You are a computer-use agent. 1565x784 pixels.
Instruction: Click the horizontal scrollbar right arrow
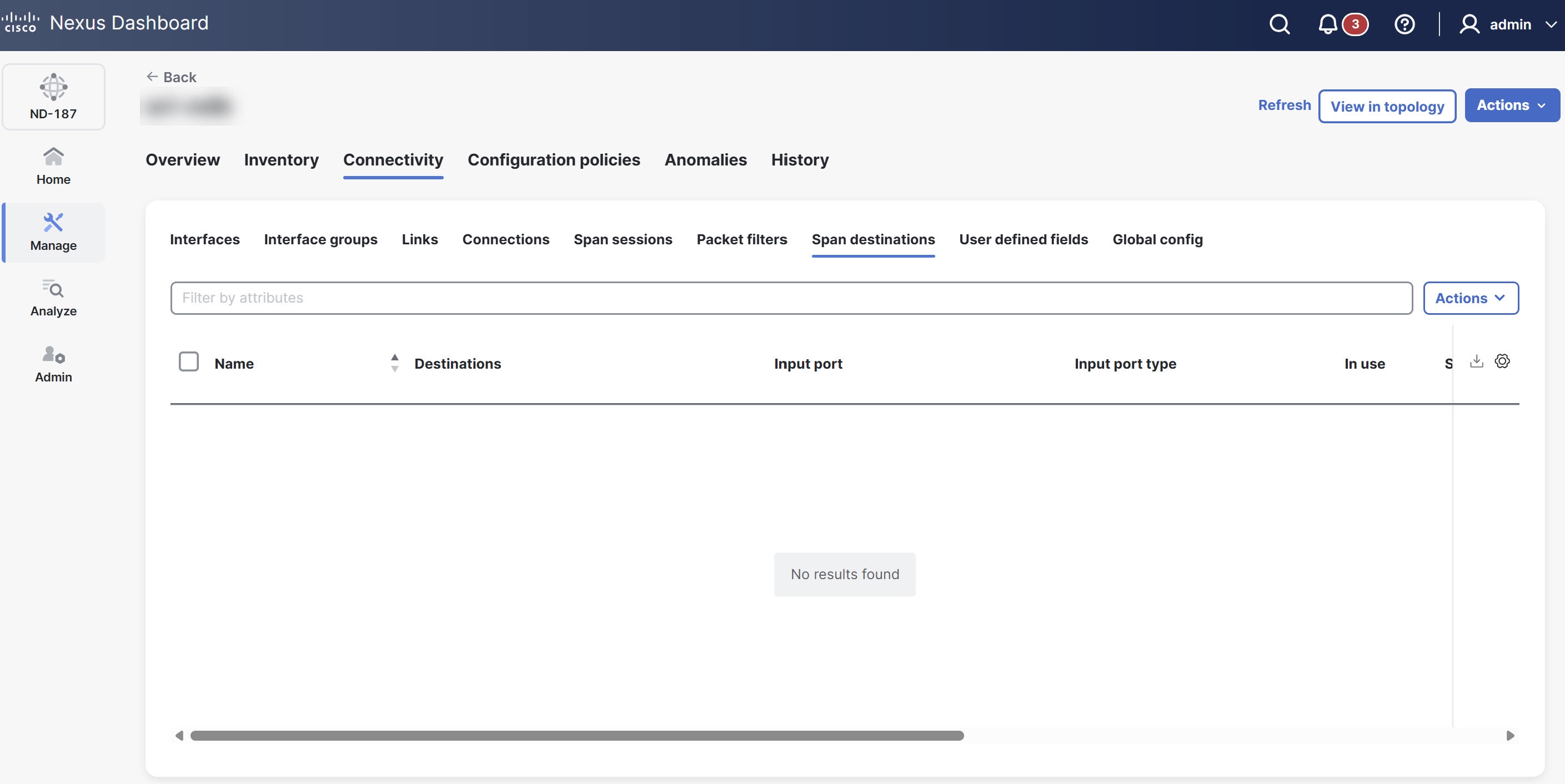1509,736
